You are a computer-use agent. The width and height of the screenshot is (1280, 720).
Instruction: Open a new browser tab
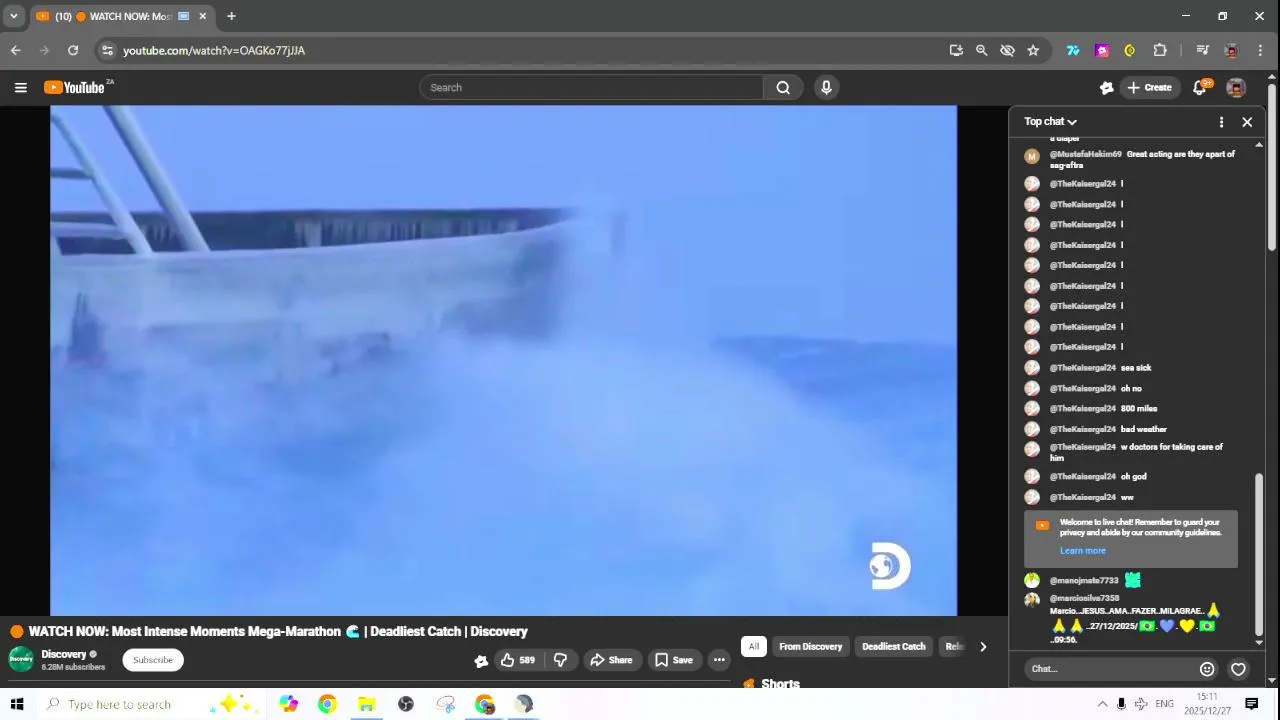(231, 16)
